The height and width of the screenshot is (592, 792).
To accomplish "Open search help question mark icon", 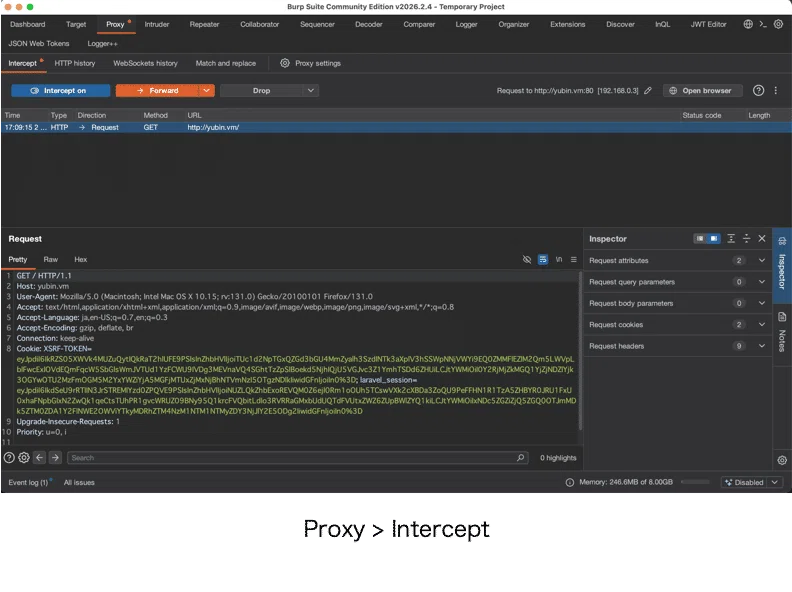I will click(9, 458).
